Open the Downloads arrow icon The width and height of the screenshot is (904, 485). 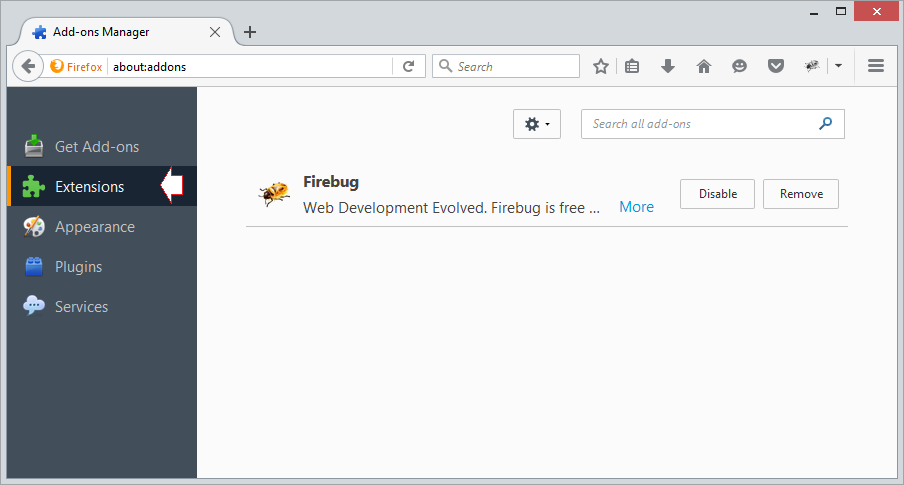[x=668, y=66]
